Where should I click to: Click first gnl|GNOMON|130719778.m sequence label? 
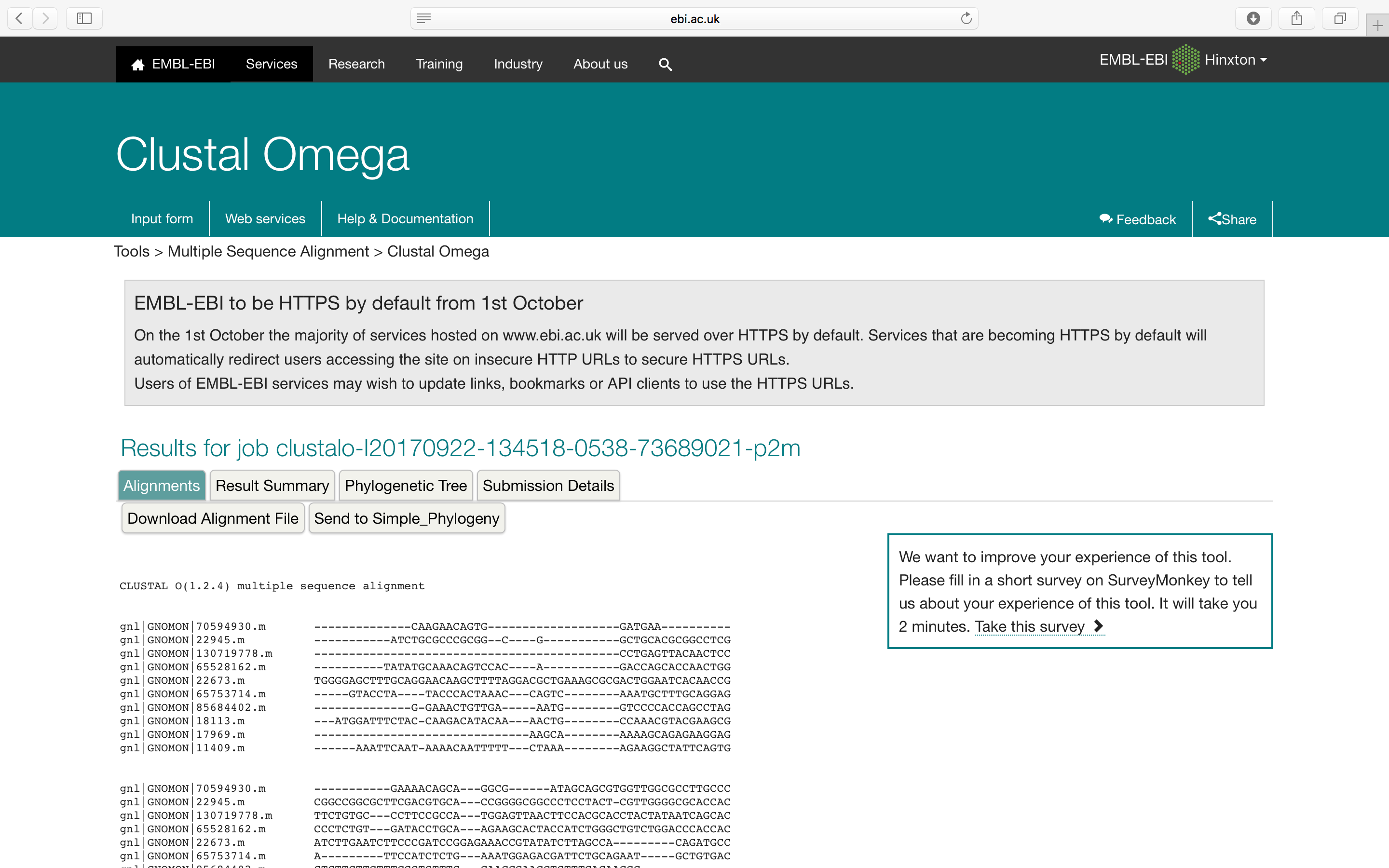(196, 653)
